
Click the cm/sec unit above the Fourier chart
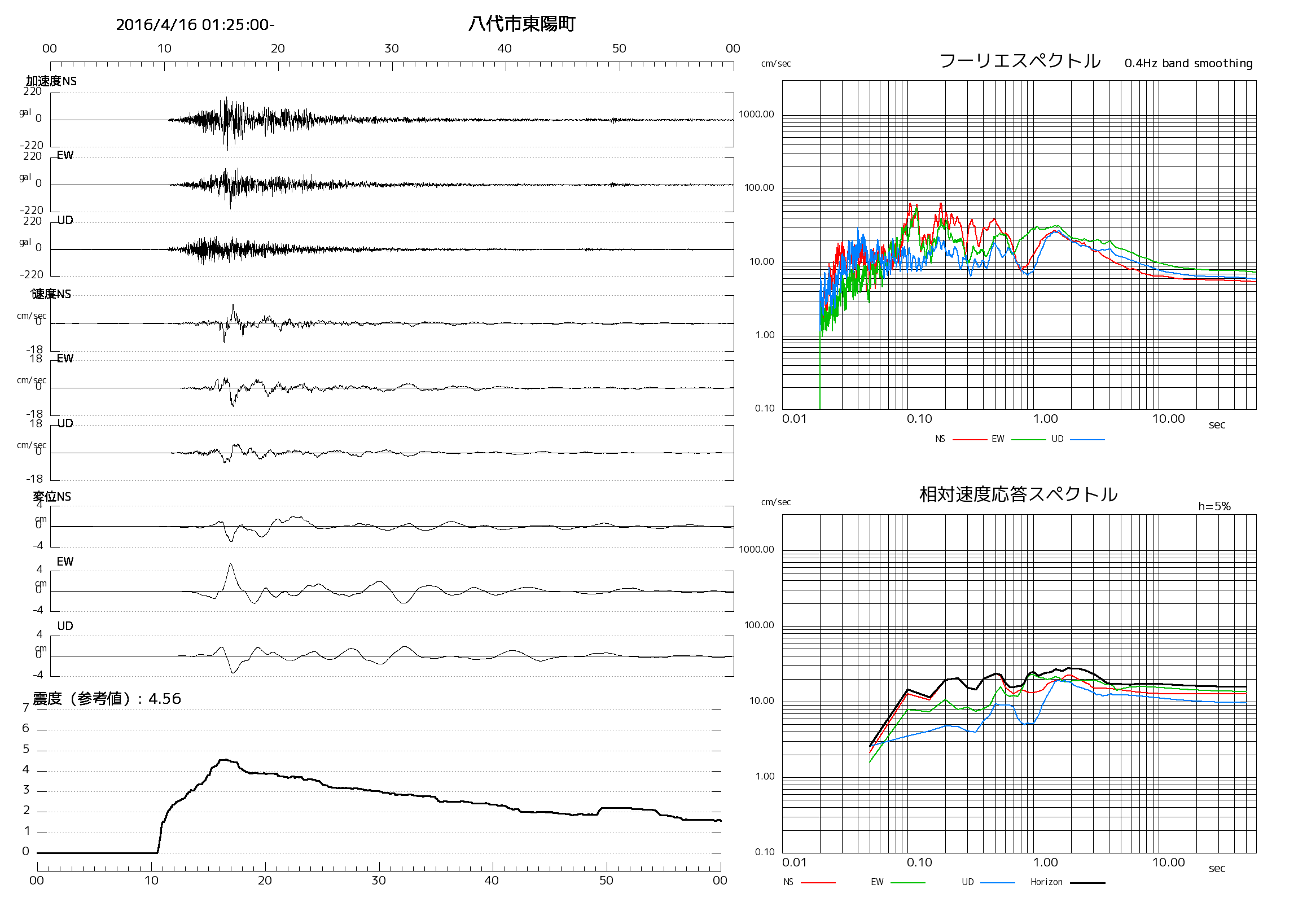point(776,64)
